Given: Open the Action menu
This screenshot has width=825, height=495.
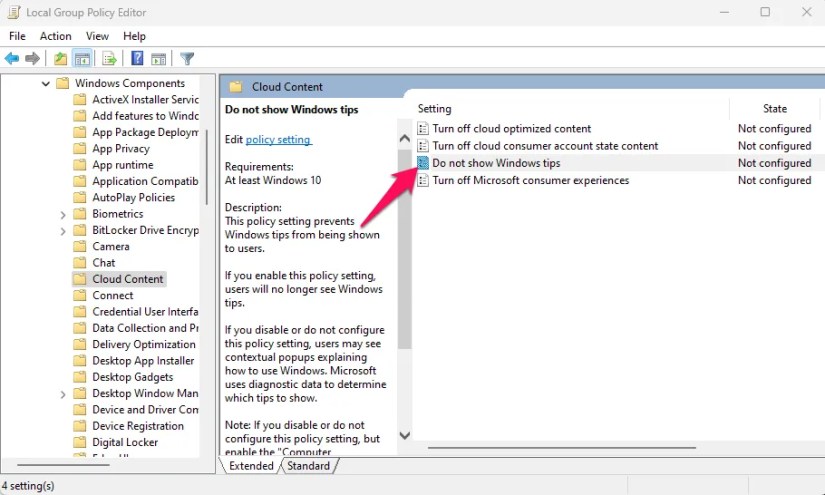Looking at the screenshot, I should pyautogui.click(x=55, y=36).
